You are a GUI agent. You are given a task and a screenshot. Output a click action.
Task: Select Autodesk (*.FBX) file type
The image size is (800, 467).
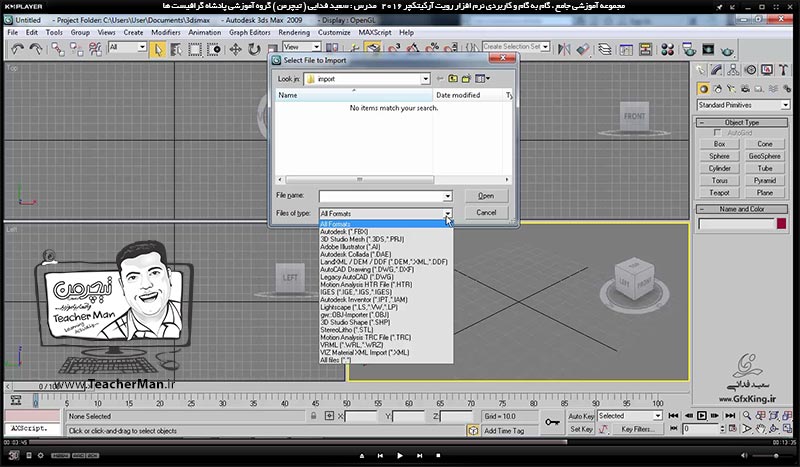[x=386, y=232]
